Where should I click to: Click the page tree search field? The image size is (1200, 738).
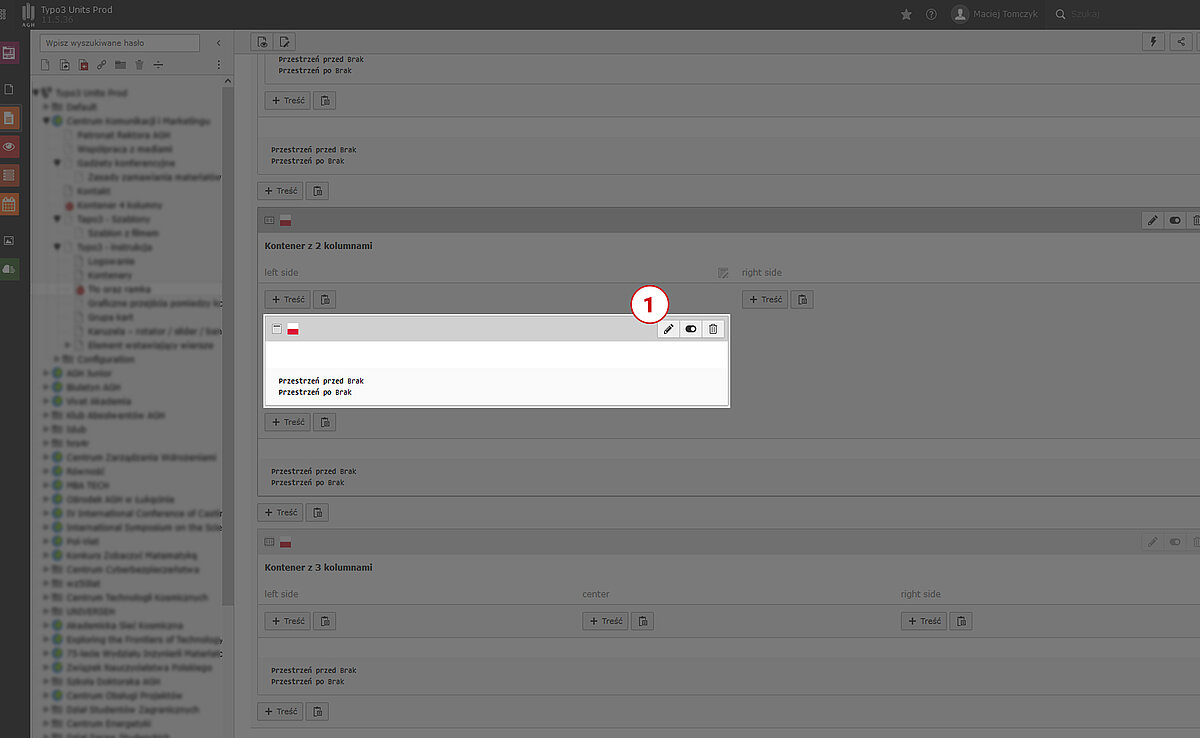[x=120, y=44]
